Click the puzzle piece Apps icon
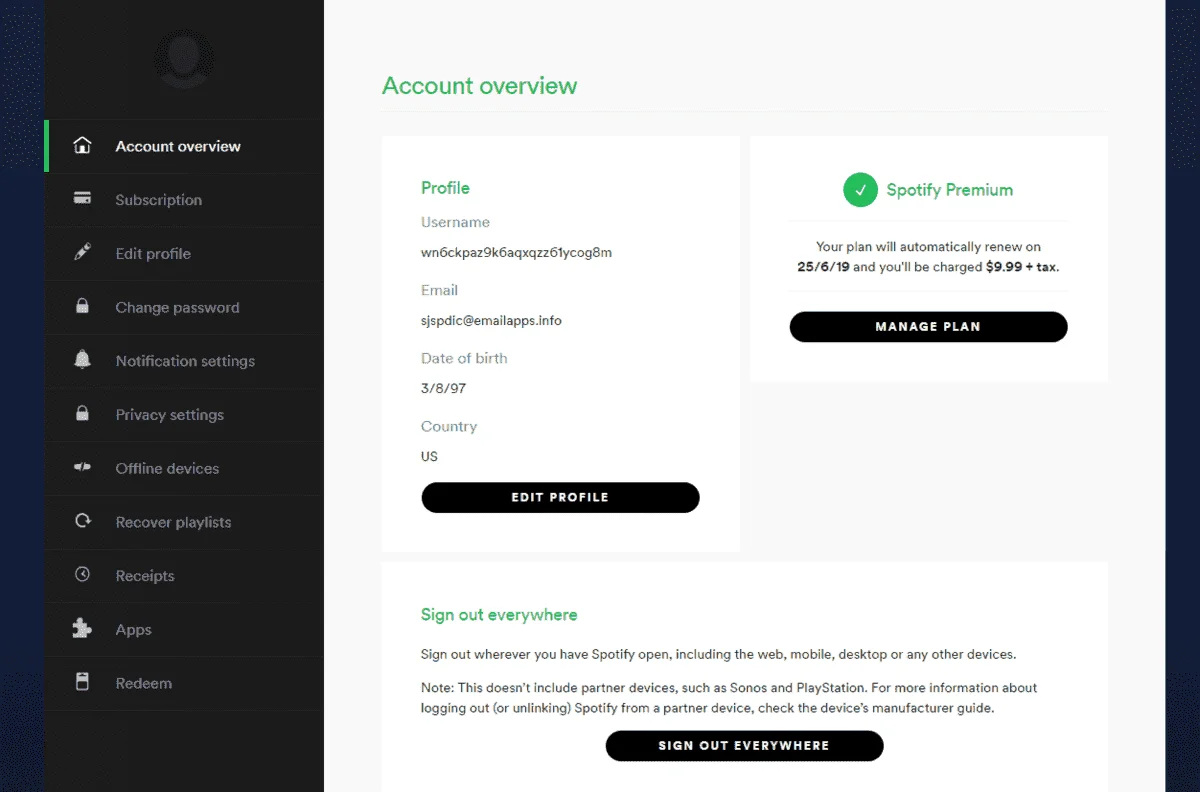 (83, 629)
